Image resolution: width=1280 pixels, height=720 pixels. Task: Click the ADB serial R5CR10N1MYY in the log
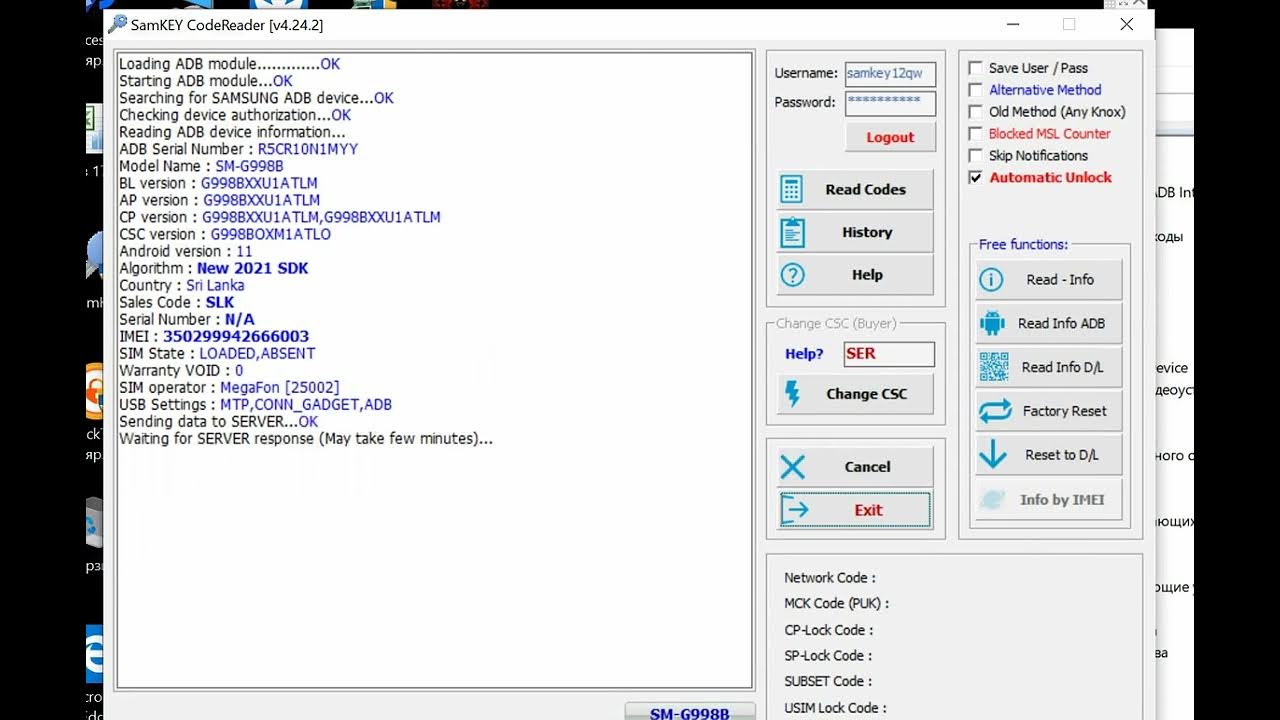click(x=308, y=149)
